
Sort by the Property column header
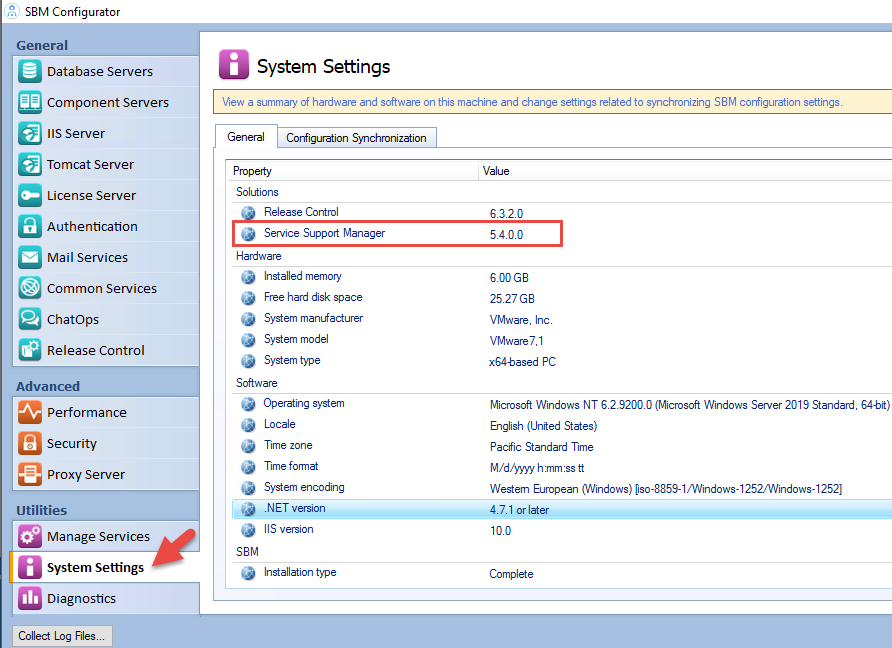coord(352,171)
